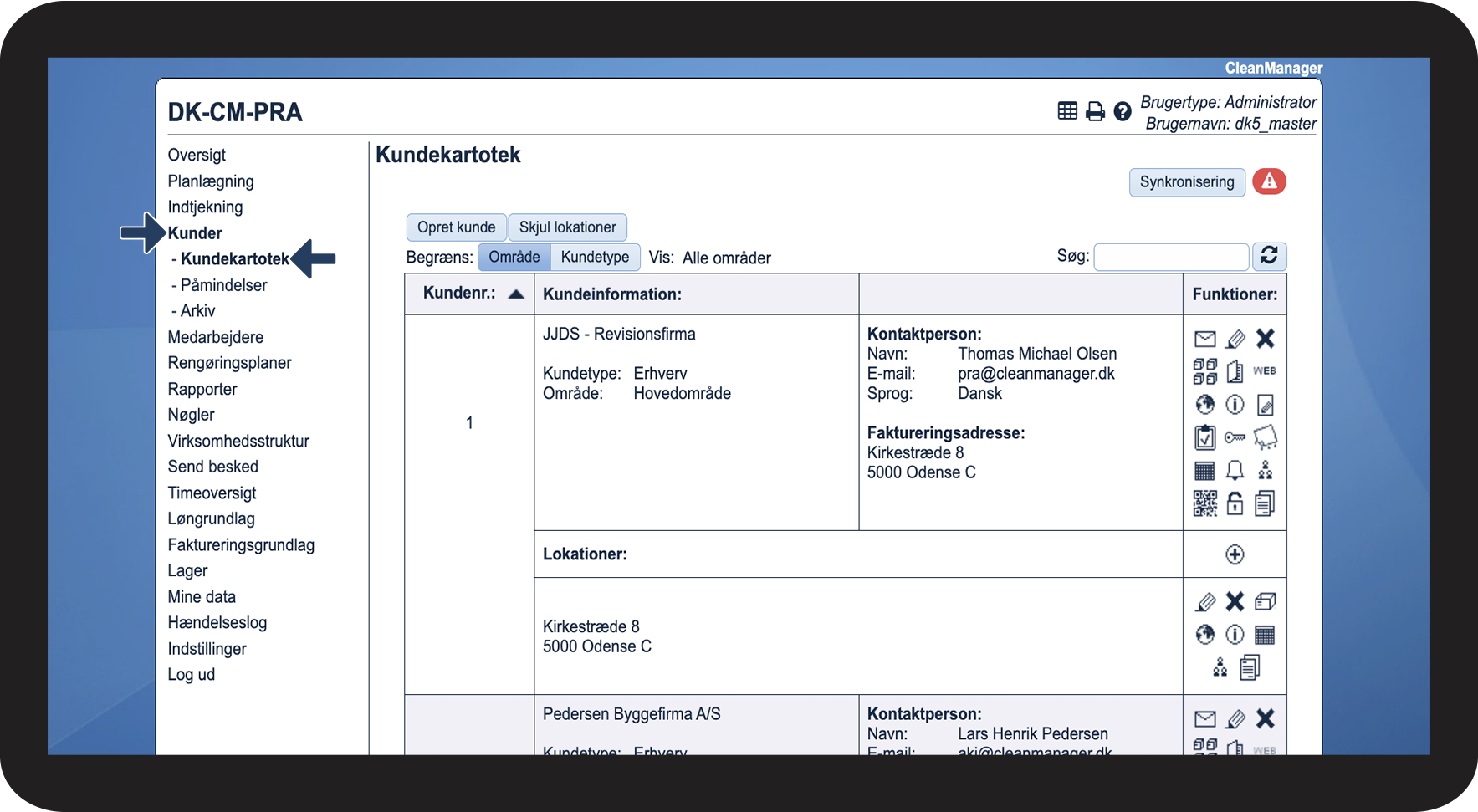
Task: Show info for the Kirkestræde 8 location
Action: click(x=1235, y=635)
